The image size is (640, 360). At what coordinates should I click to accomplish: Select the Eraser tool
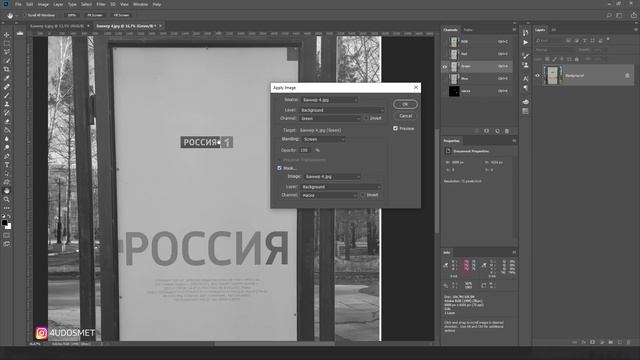tap(7, 121)
